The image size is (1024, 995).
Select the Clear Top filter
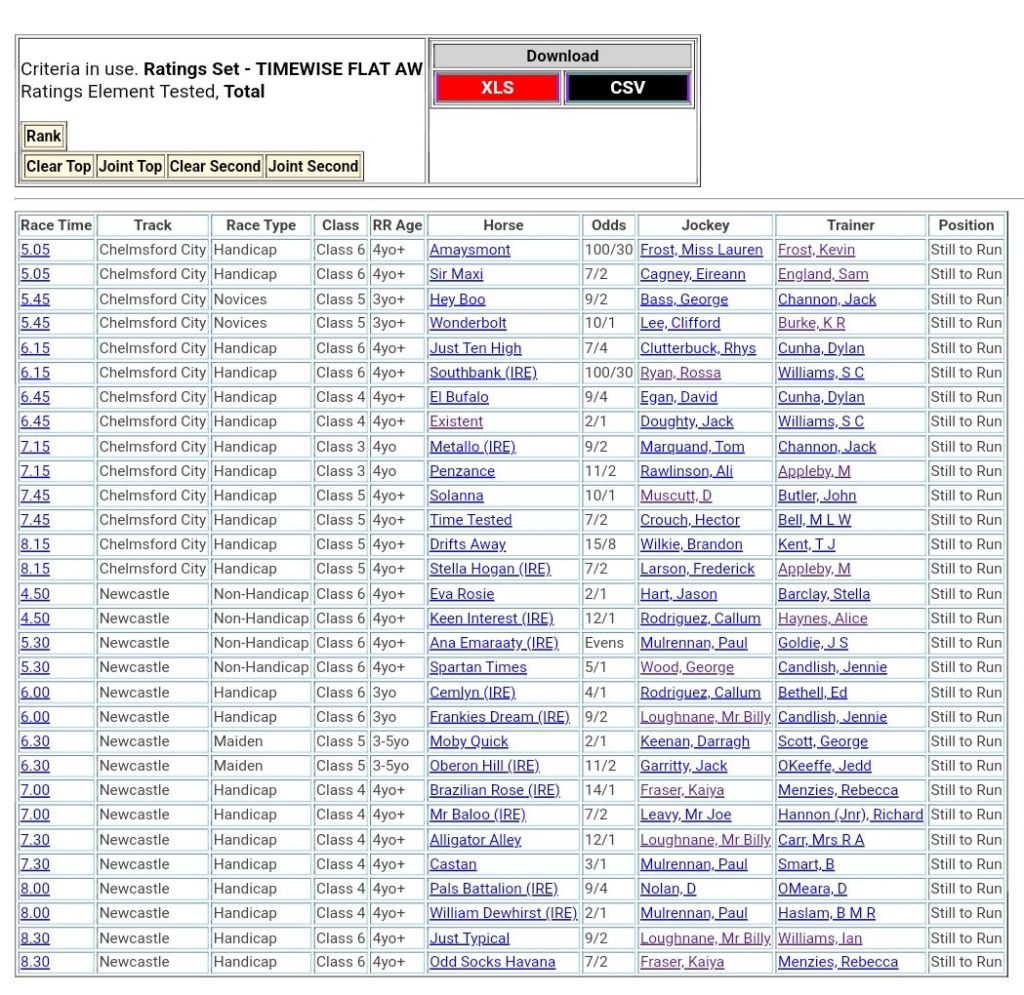click(x=58, y=166)
